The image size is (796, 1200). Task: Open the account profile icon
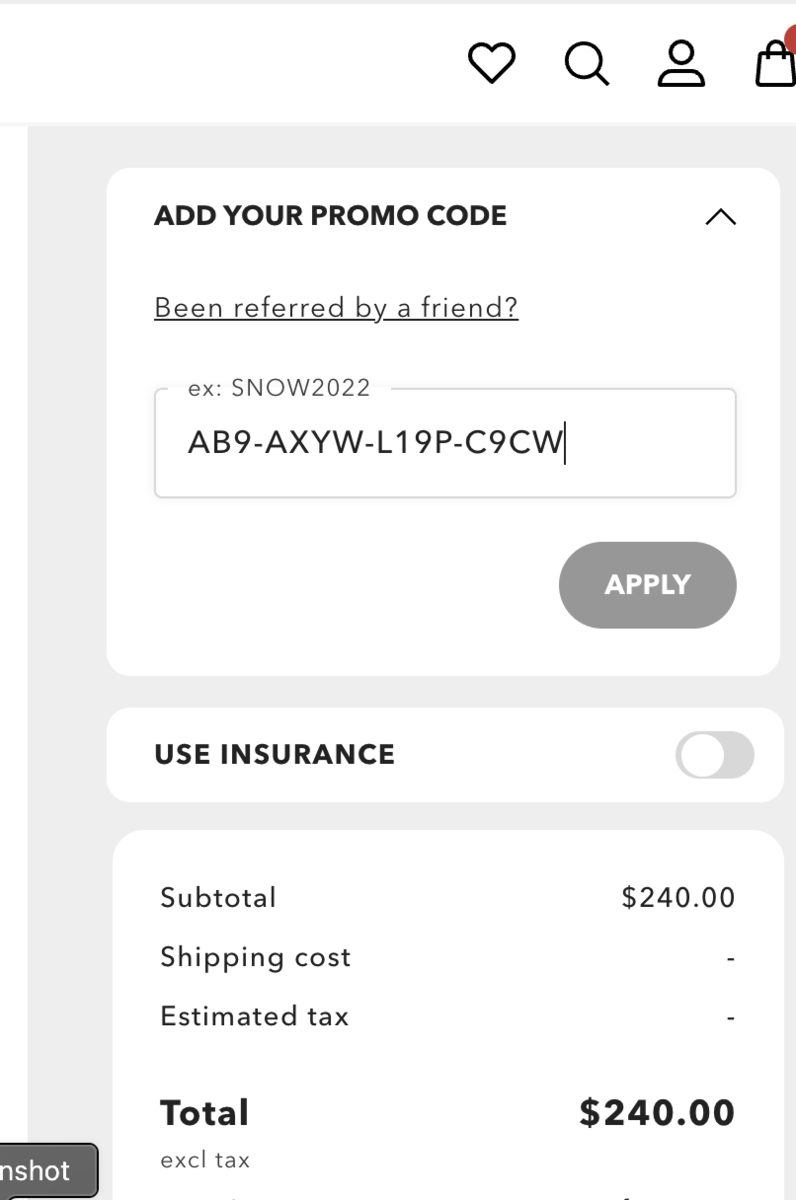(x=681, y=64)
